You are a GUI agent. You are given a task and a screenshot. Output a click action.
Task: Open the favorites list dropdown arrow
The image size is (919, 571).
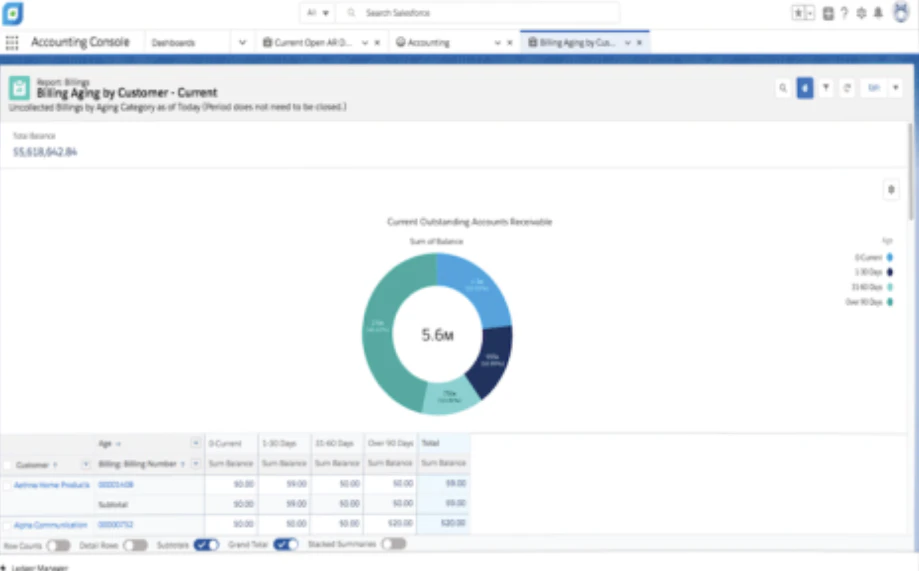point(810,13)
